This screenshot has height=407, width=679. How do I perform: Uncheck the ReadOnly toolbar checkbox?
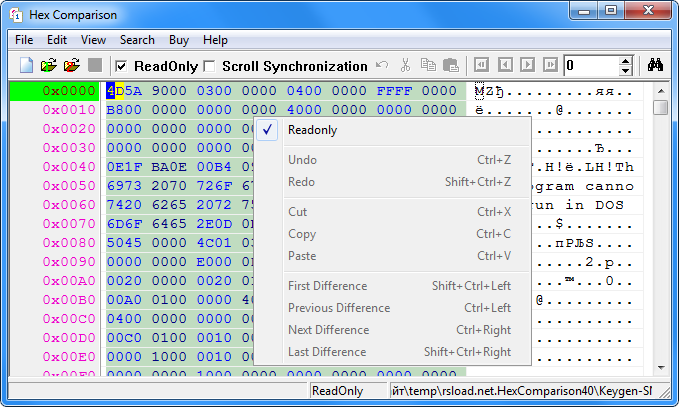[121, 66]
